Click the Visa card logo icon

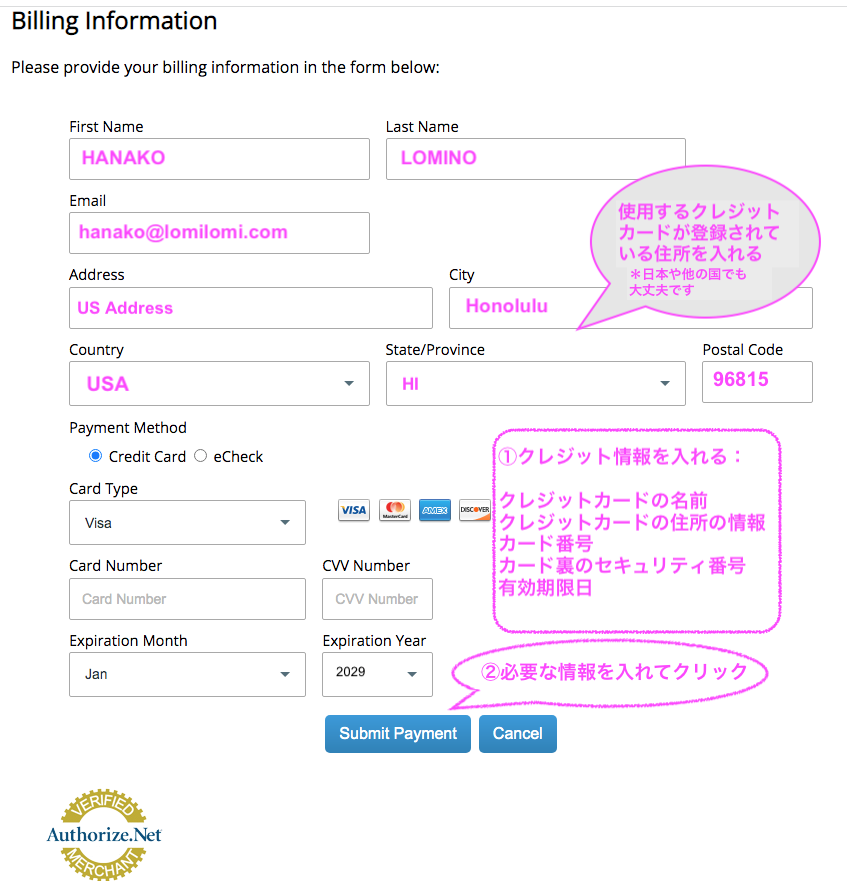point(354,510)
